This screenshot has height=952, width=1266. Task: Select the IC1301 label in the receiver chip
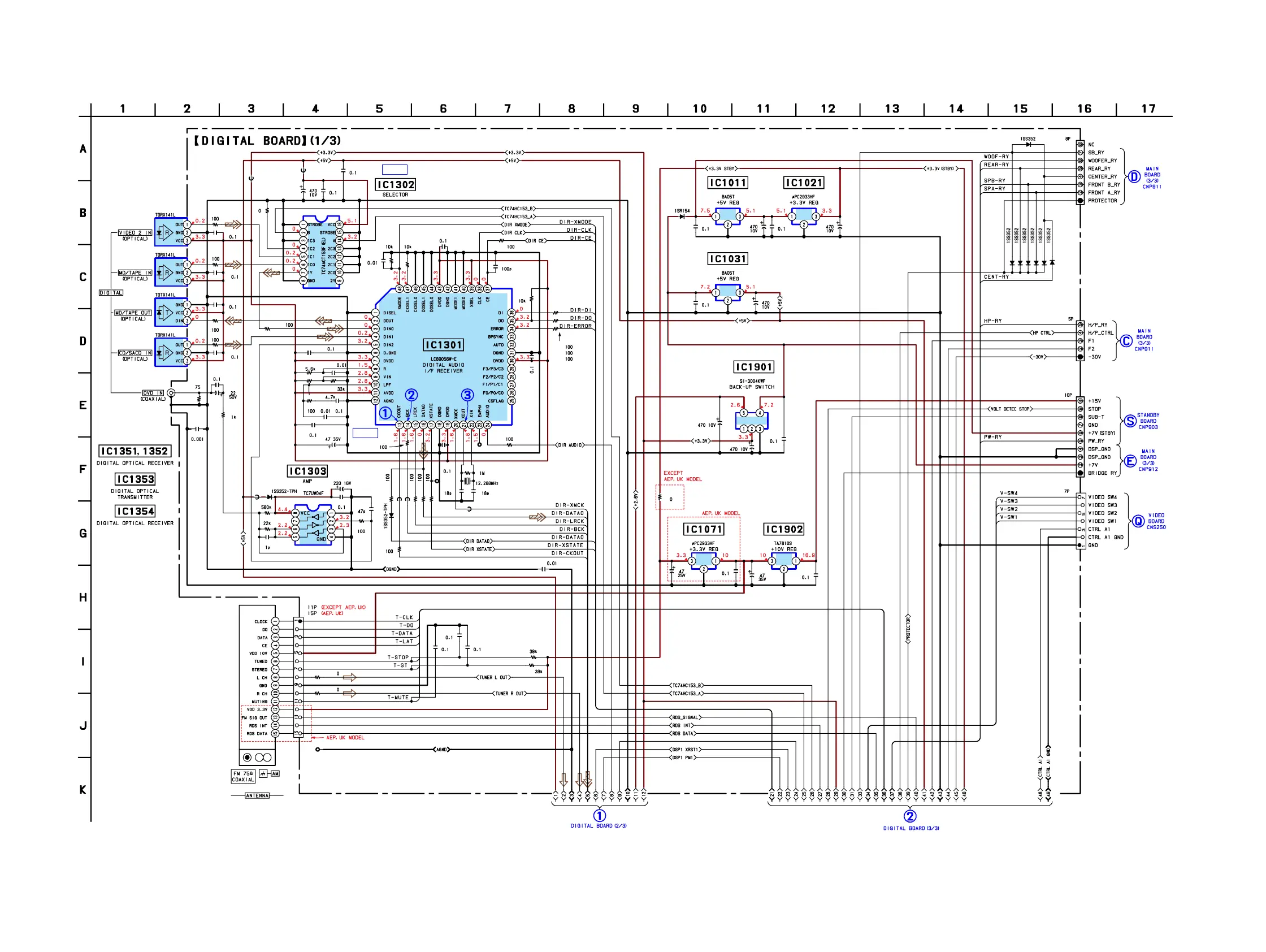[443, 345]
